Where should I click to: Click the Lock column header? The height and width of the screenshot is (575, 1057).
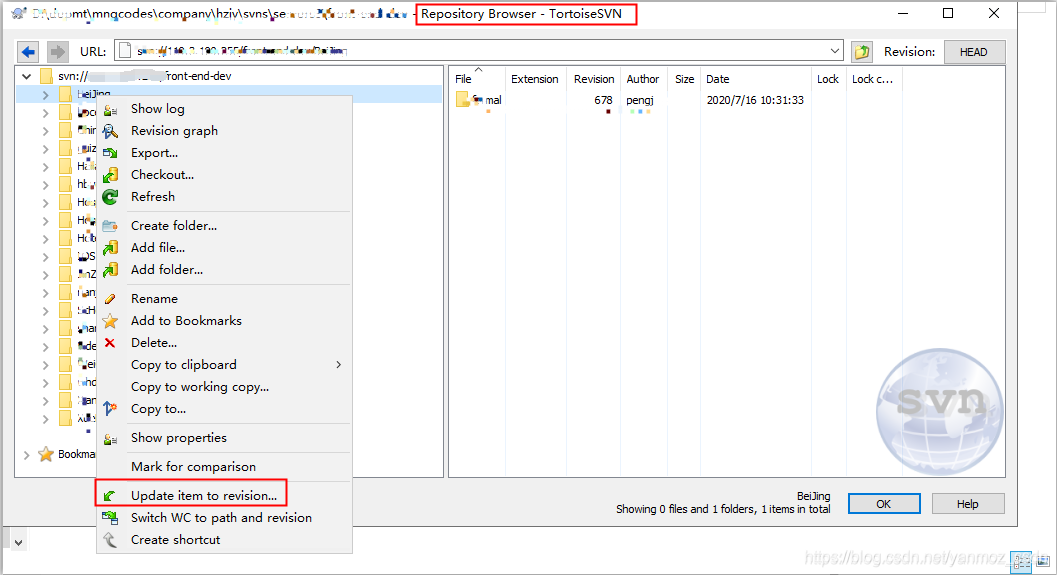pyautogui.click(x=828, y=79)
